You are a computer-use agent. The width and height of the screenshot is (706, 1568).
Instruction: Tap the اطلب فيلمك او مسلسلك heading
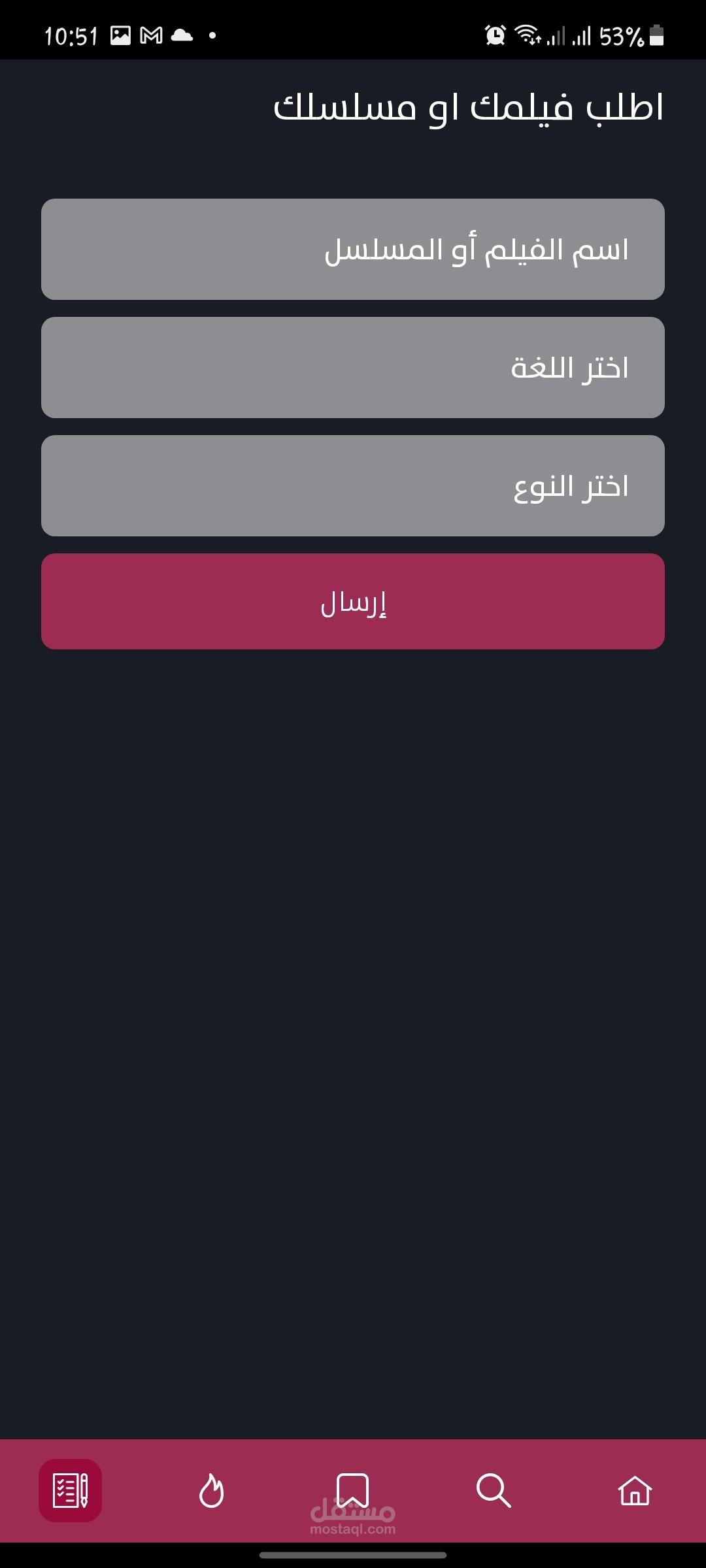point(468,107)
